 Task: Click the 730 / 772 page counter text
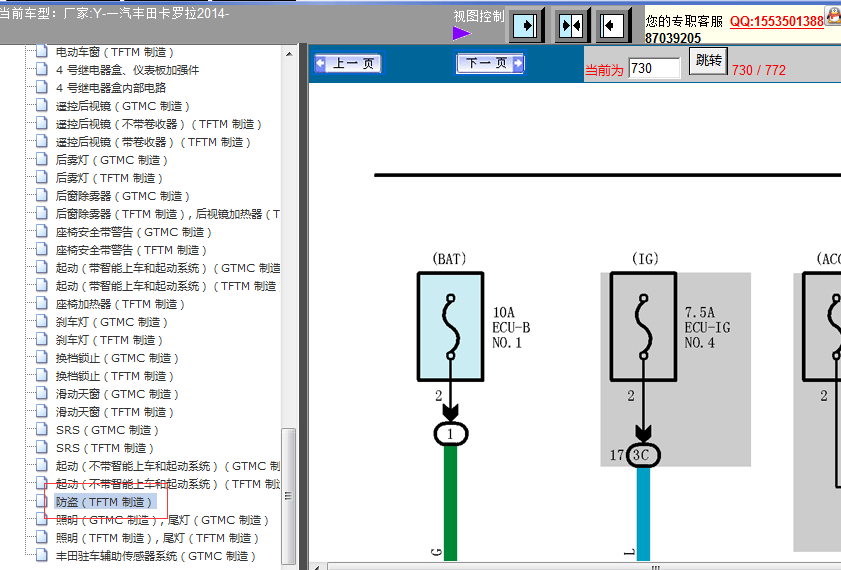758,70
